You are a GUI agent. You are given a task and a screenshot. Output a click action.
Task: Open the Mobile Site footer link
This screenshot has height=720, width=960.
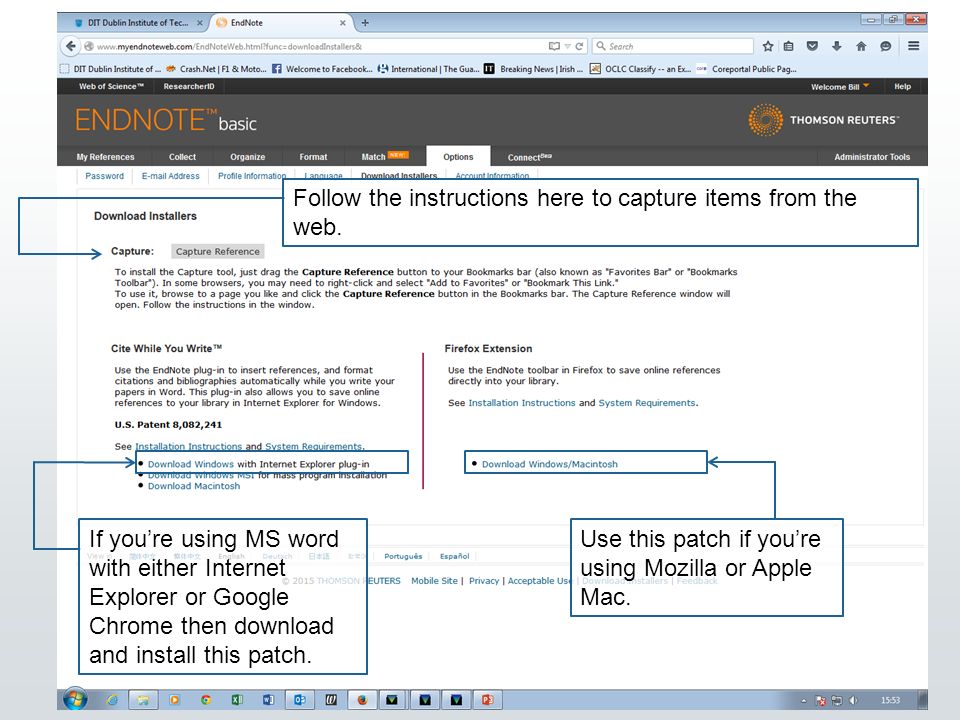click(x=434, y=581)
